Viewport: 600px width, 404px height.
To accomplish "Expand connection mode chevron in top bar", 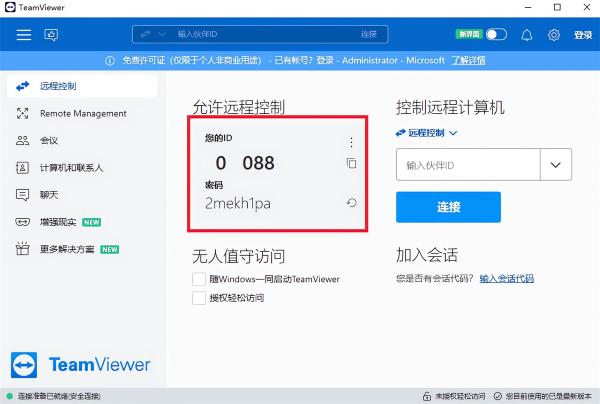I will point(162,34).
